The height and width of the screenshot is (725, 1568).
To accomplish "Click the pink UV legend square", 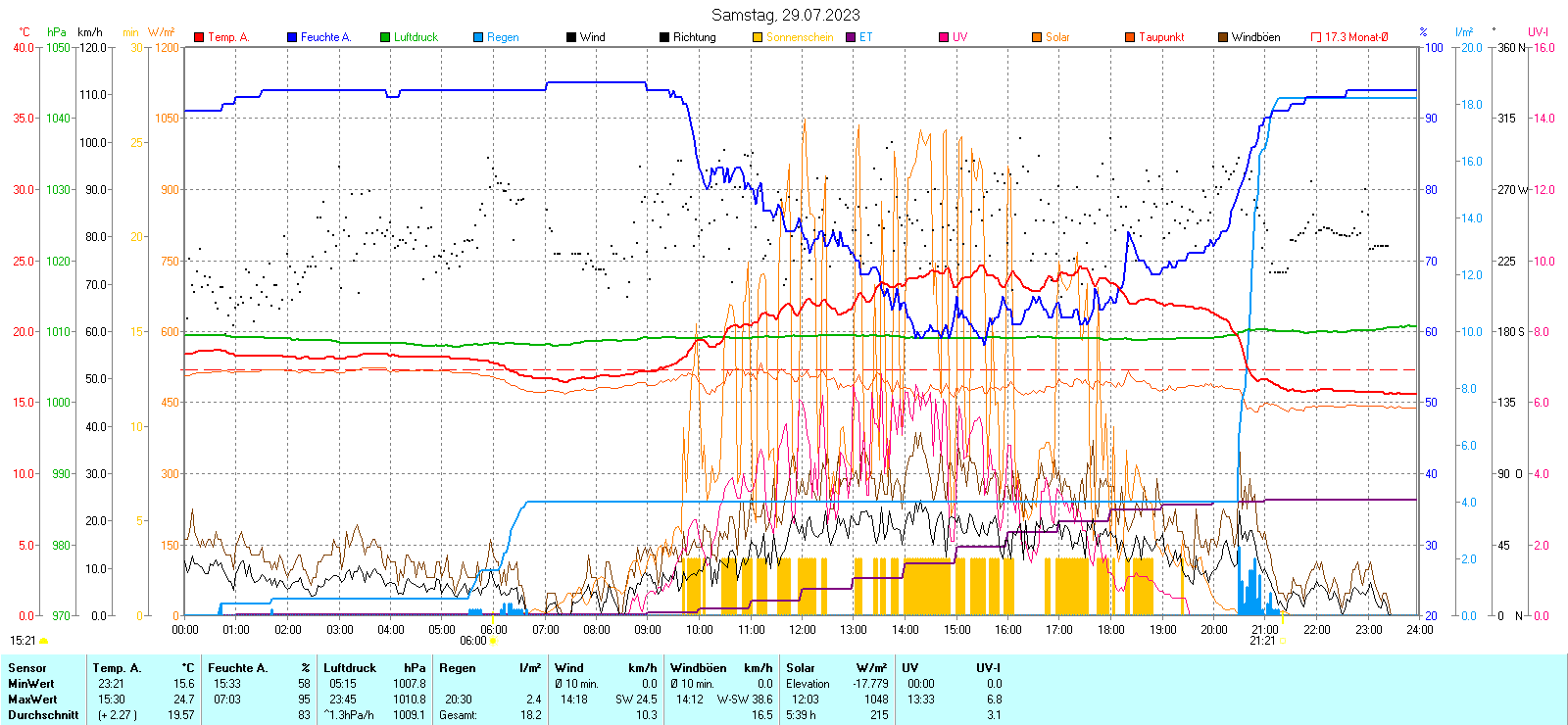I will click(x=944, y=37).
